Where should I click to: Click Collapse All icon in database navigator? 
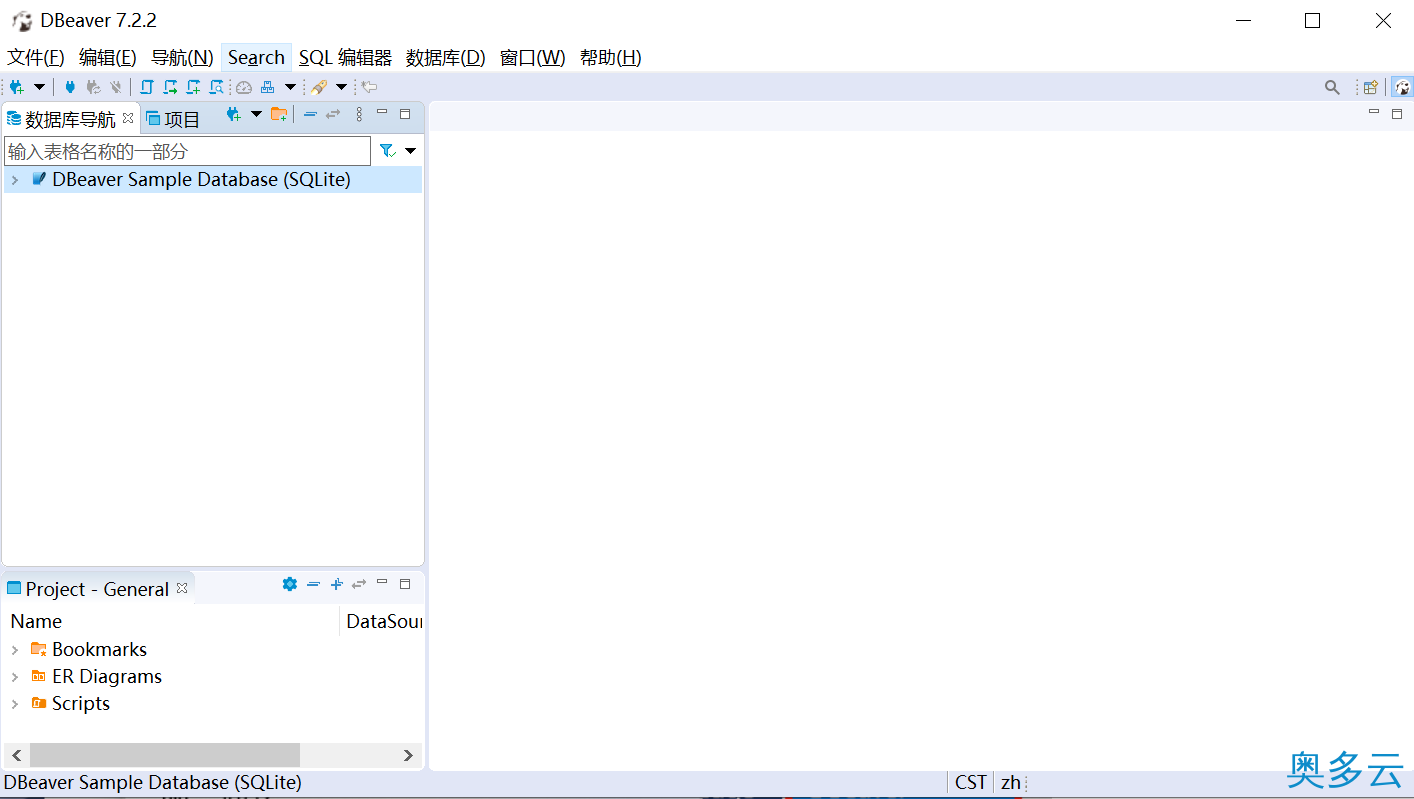[310, 115]
